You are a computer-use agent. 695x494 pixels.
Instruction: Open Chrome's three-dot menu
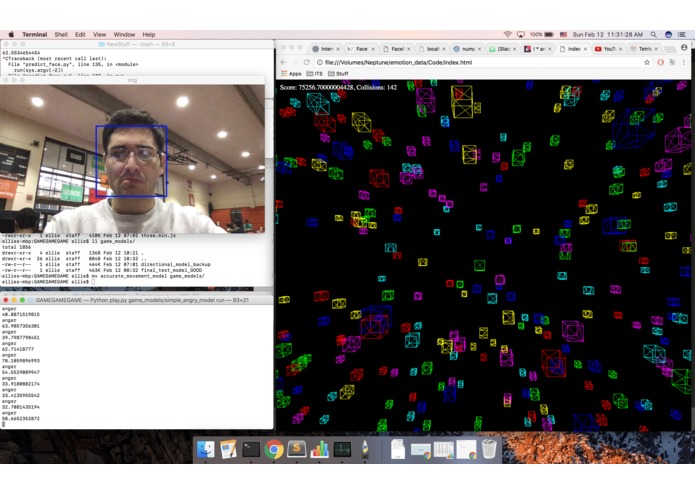[683, 62]
